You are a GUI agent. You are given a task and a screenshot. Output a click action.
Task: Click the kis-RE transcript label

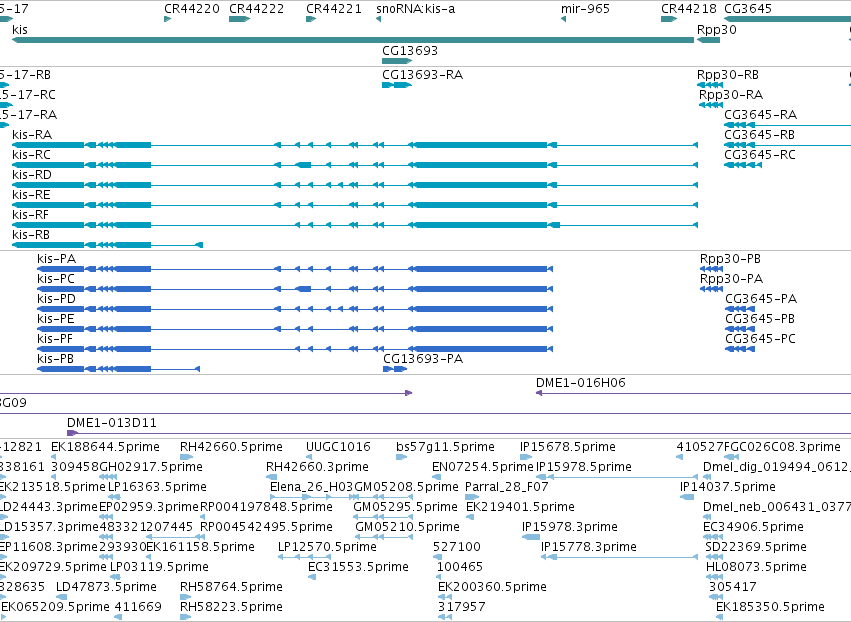pos(31,195)
